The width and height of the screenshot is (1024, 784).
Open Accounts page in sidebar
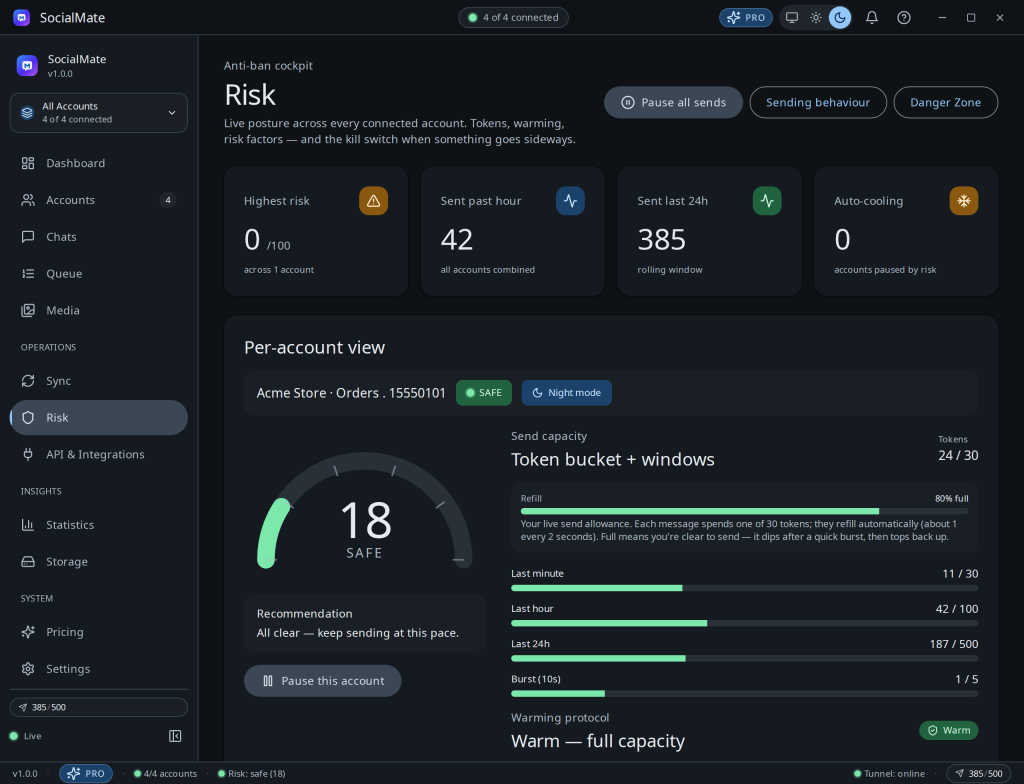[x=99, y=200]
